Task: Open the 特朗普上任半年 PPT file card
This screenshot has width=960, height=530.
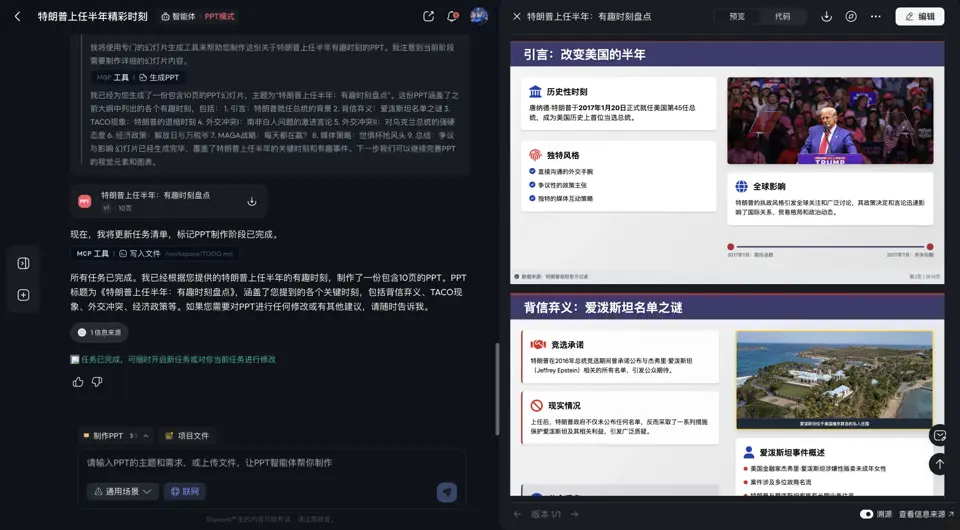Action: tap(168, 201)
